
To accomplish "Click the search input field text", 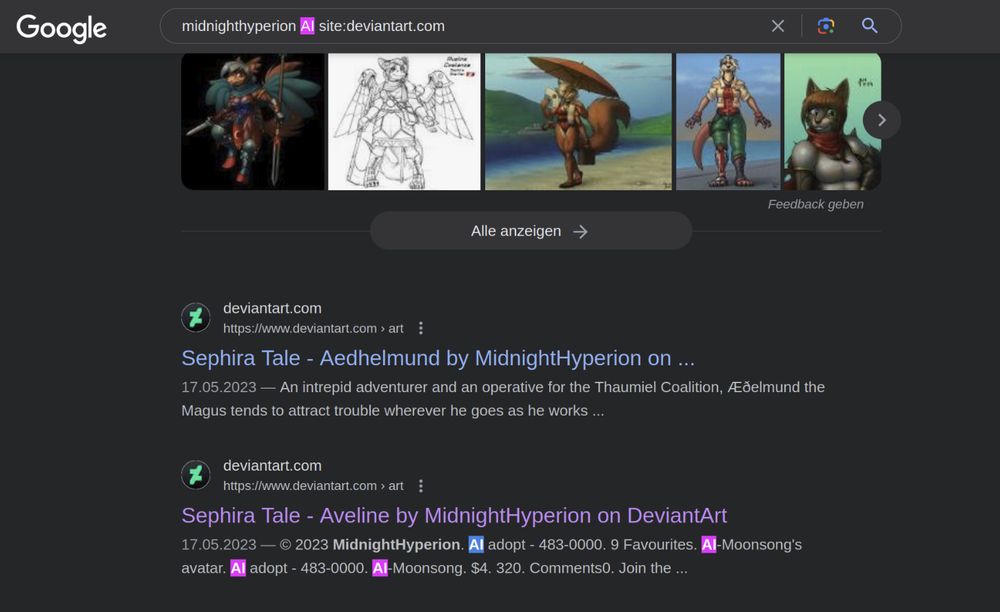I will point(313,26).
